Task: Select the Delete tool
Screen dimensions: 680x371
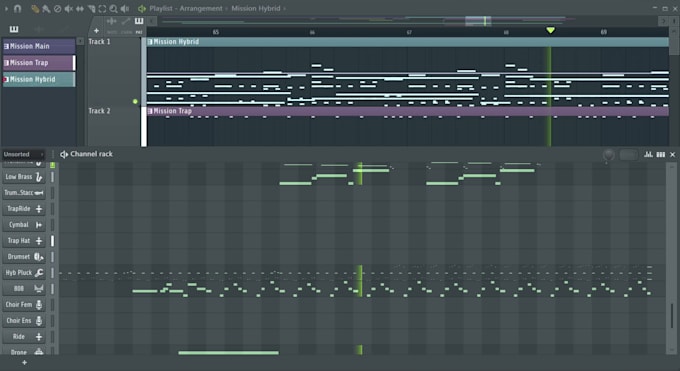Action: coord(57,8)
